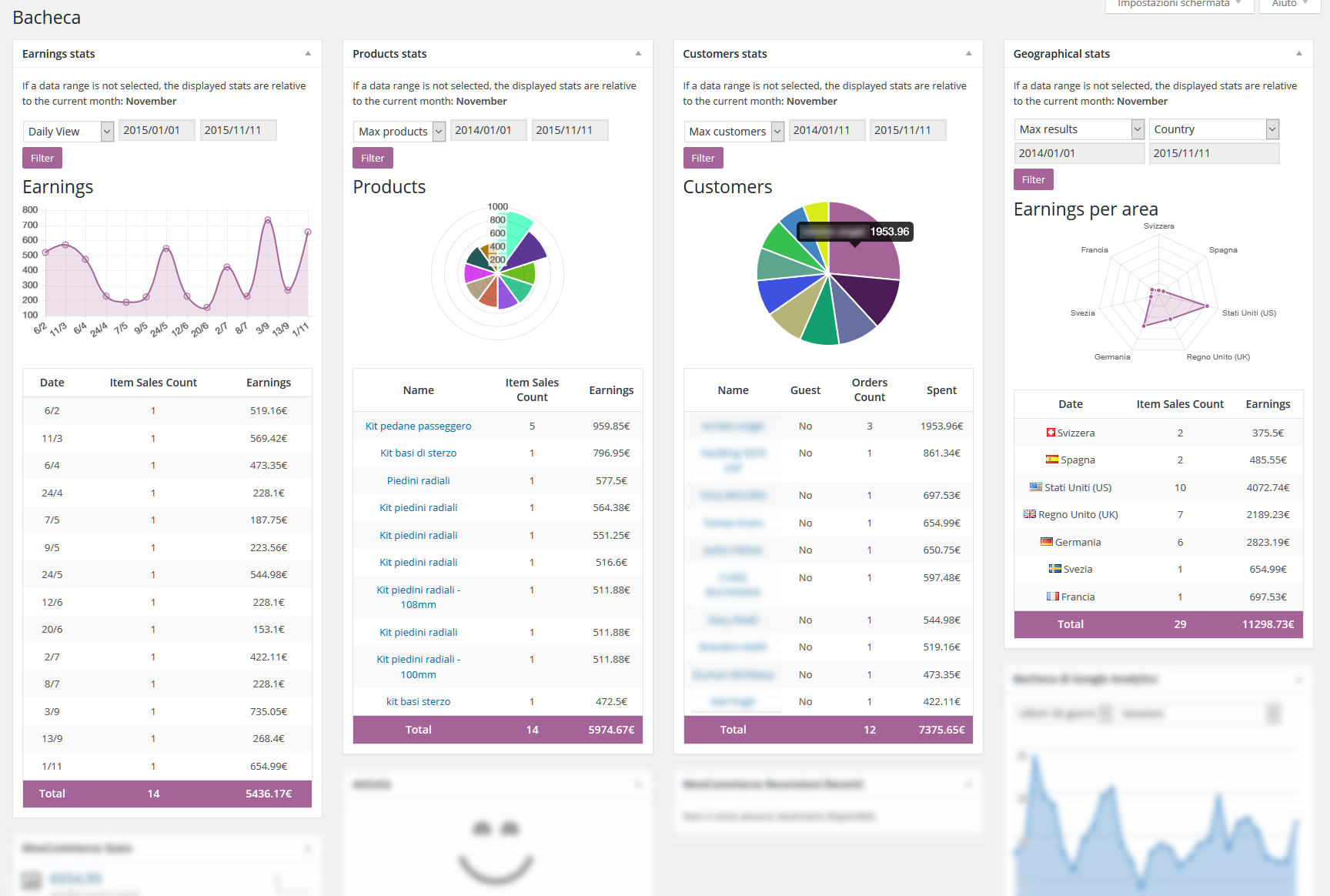Collapse the Earnings stats panel arrow
The height and width of the screenshot is (896, 1330).
click(x=308, y=54)
